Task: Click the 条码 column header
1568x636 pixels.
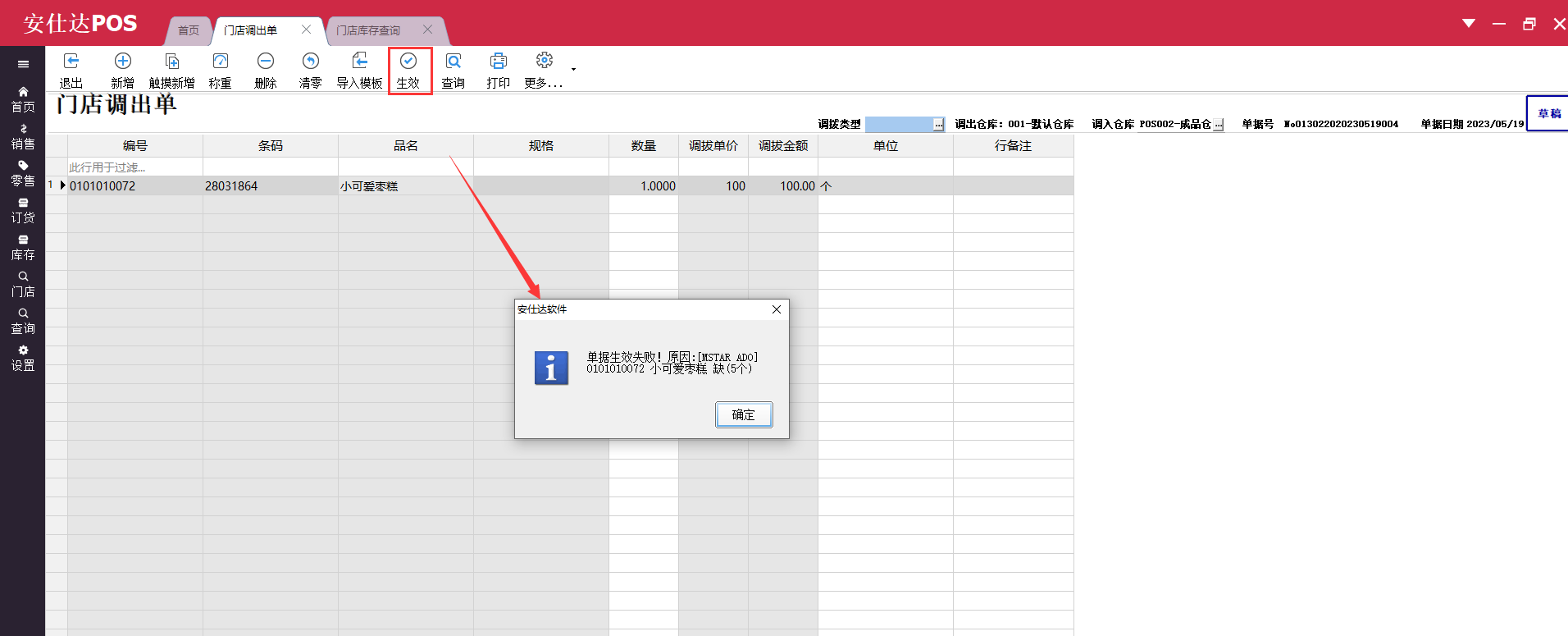Action: (x=271, y=145)
